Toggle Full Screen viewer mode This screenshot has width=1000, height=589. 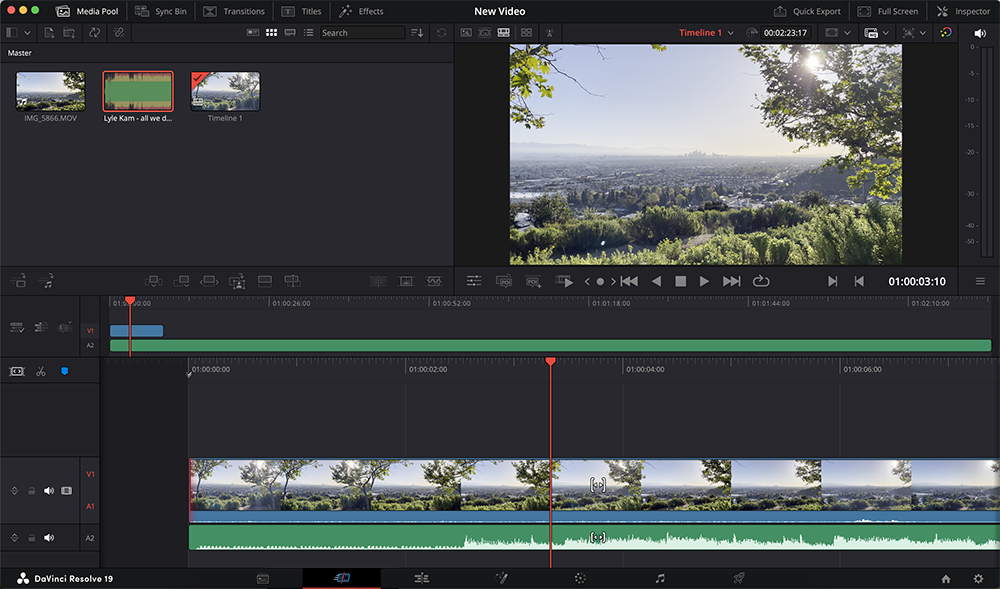888,11
